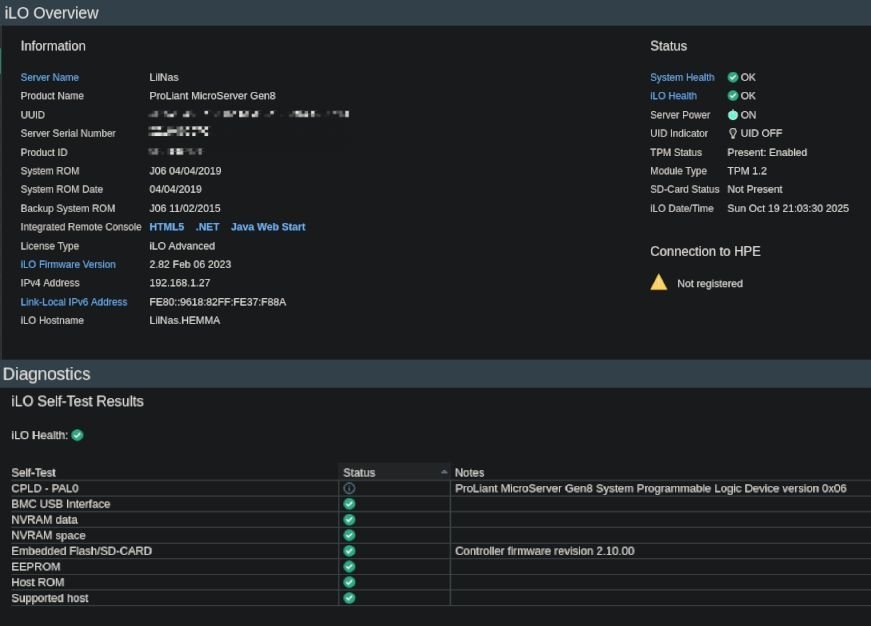This screenshot has height=626, width=871.
Task: Click the Server Power ON indicator icon
Action: 733,115
